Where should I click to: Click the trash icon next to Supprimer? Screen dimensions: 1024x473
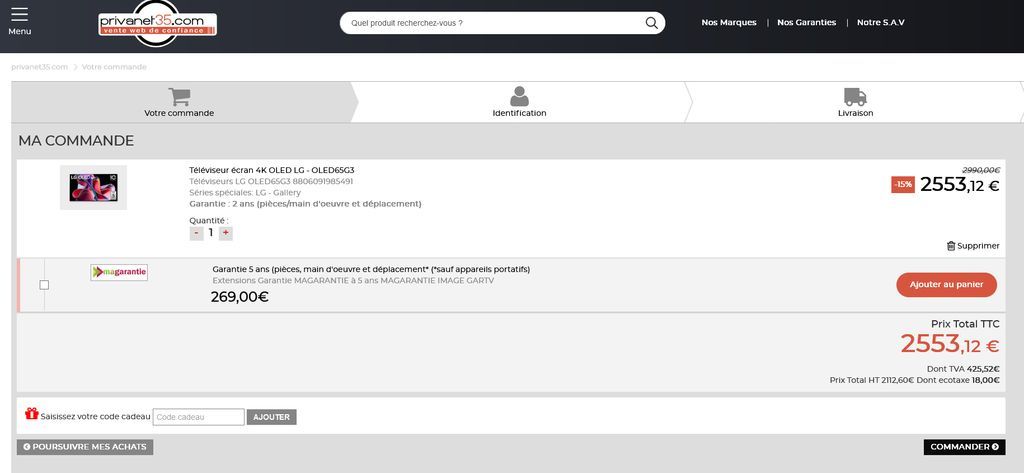pos(951,246)
